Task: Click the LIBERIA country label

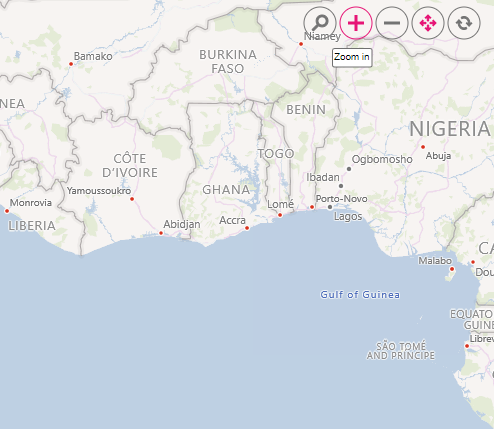Action: (32, 226)
